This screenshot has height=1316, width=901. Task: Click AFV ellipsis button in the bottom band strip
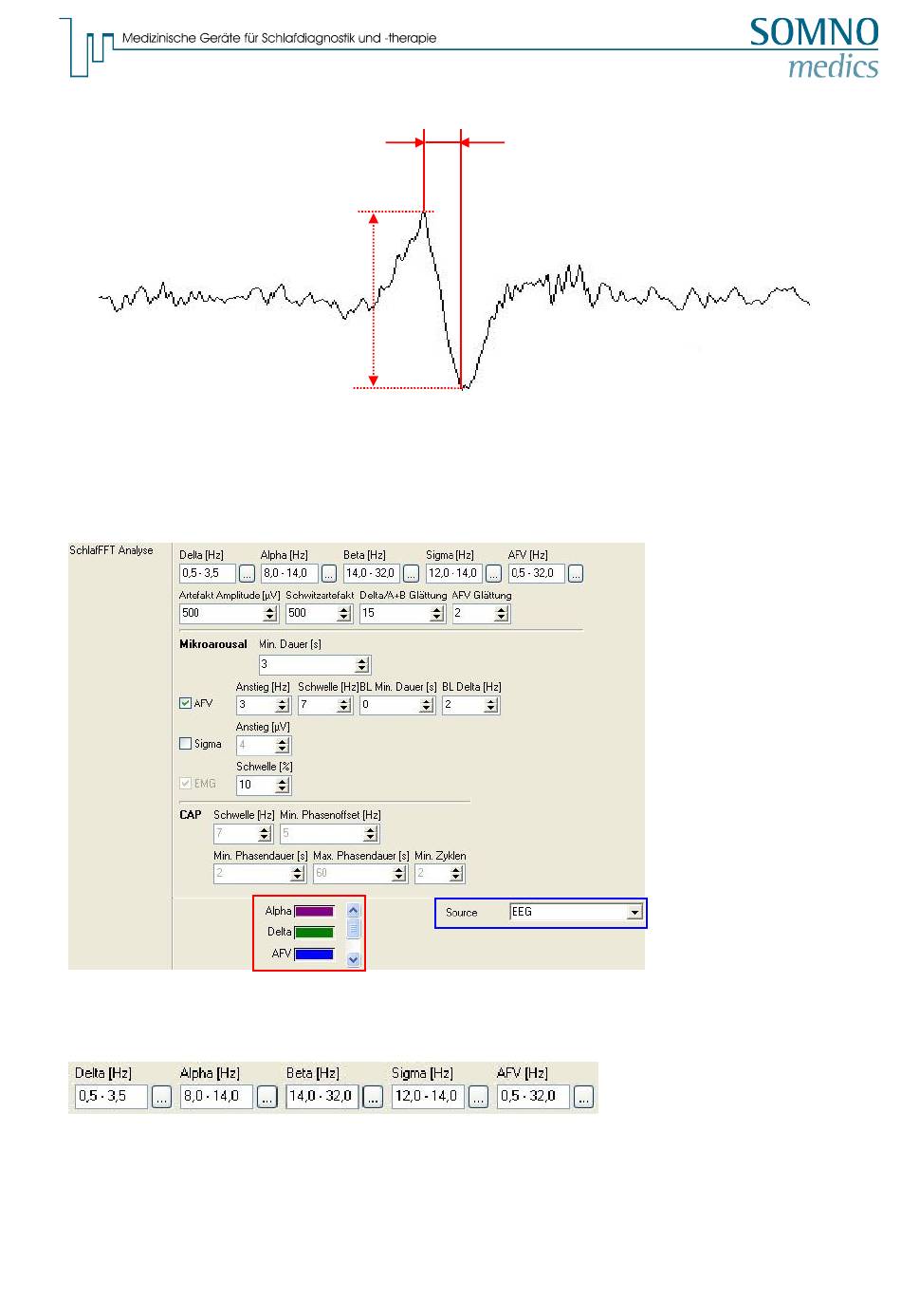[583, 1097]
